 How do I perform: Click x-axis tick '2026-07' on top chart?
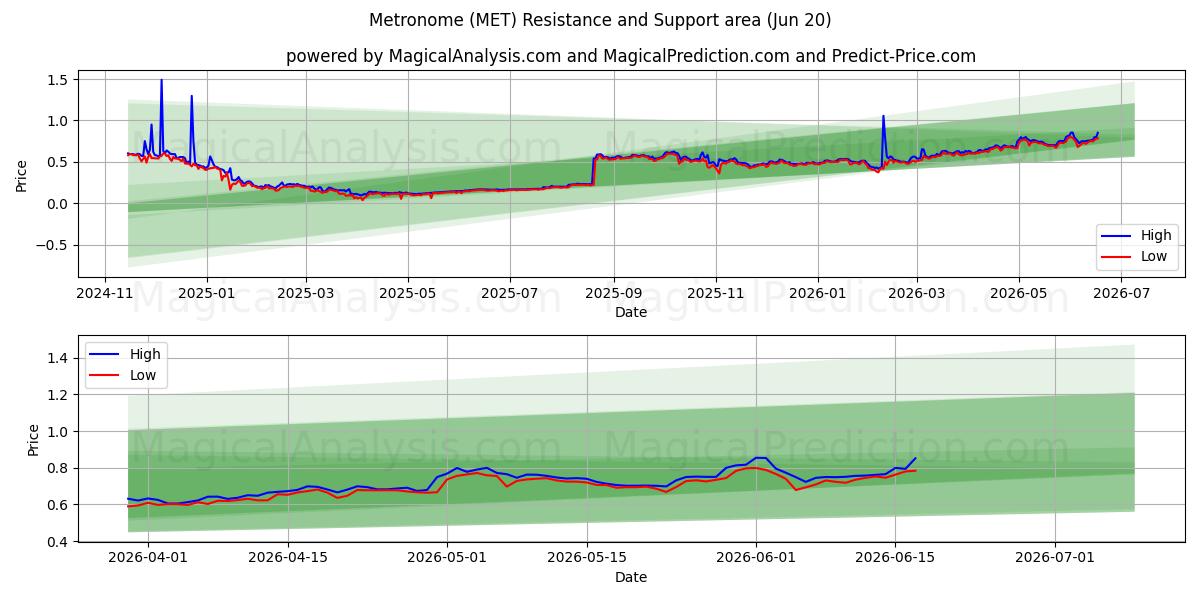[1122, 293]
